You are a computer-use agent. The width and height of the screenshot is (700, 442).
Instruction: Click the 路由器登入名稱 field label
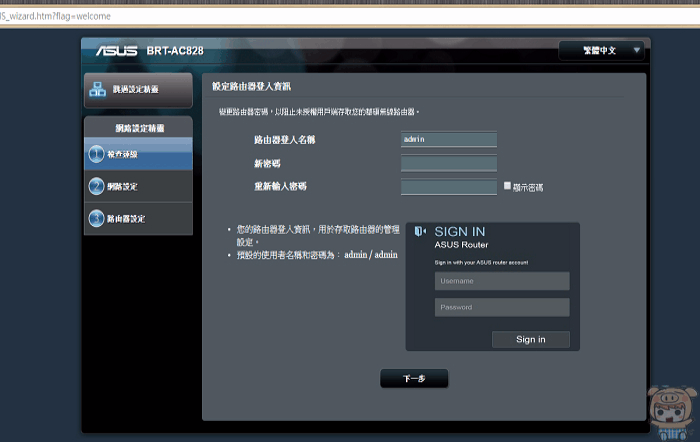pyautogui.click(x=285, y=140)
